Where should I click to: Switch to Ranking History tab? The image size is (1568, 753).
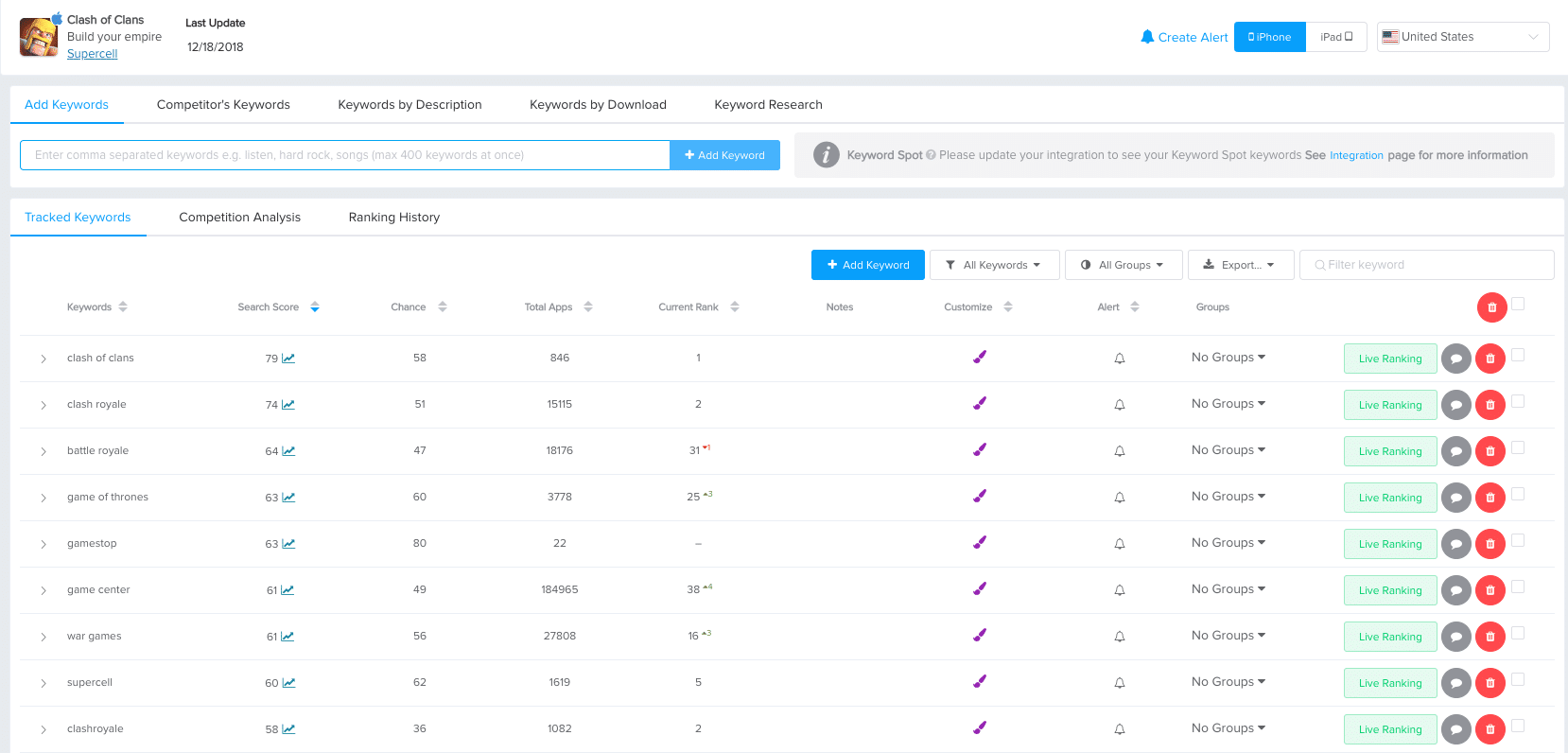pyautogui.click(x=393, y=218)
